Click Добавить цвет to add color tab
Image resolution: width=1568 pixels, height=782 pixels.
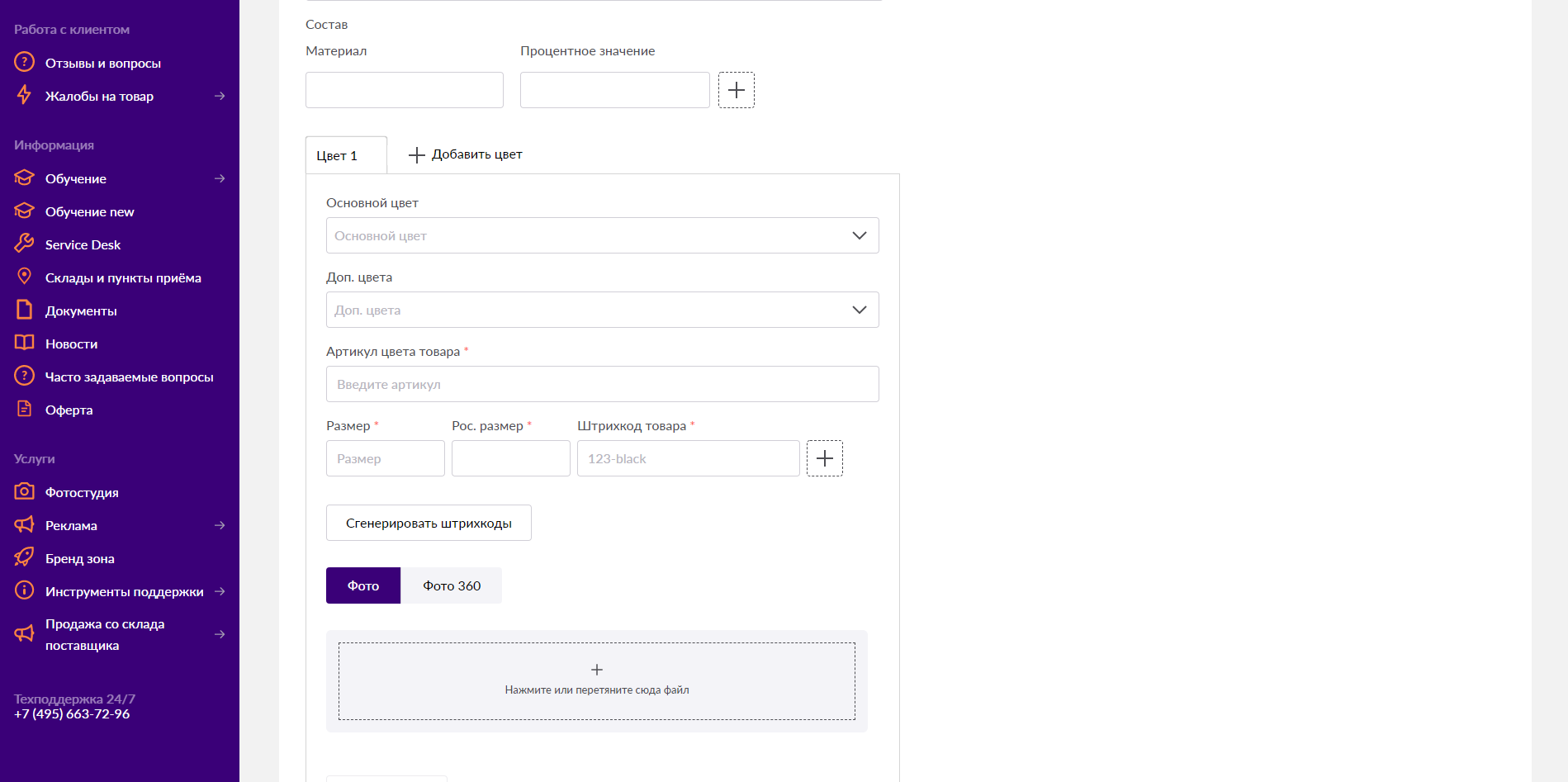(466, 154)
